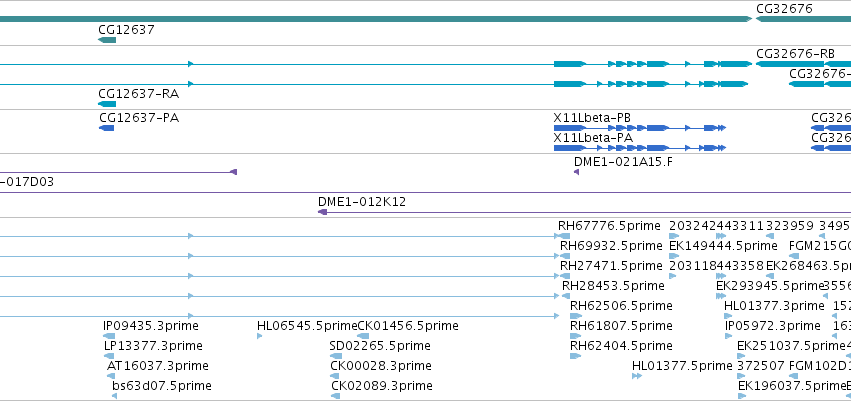Viewport: 851px width, 401px height.
Task: Select the CK02089.3prime EST label
Action: pyautogui.click(x=382, y=385)
